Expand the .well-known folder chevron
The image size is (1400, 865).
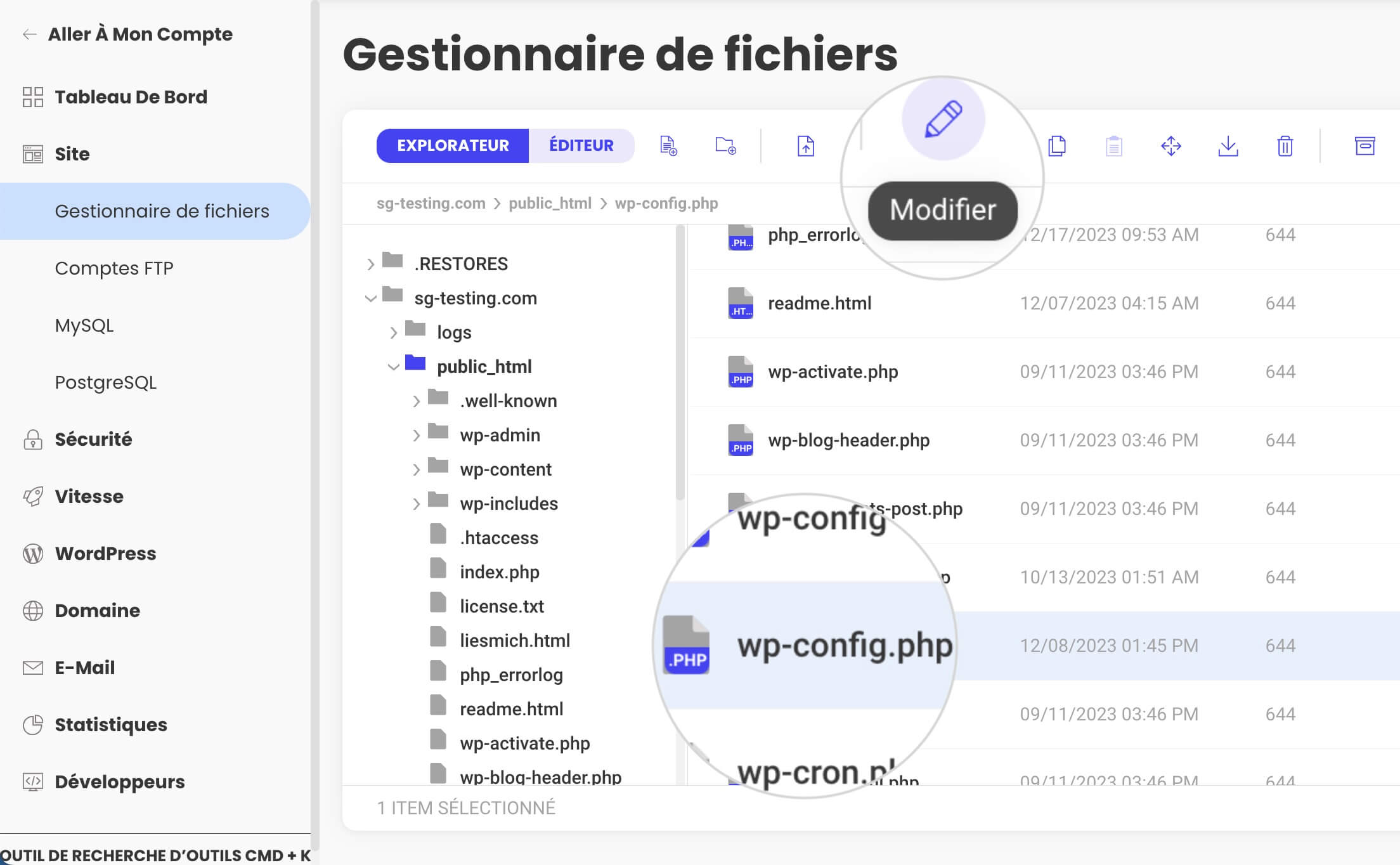coord(416,401)
